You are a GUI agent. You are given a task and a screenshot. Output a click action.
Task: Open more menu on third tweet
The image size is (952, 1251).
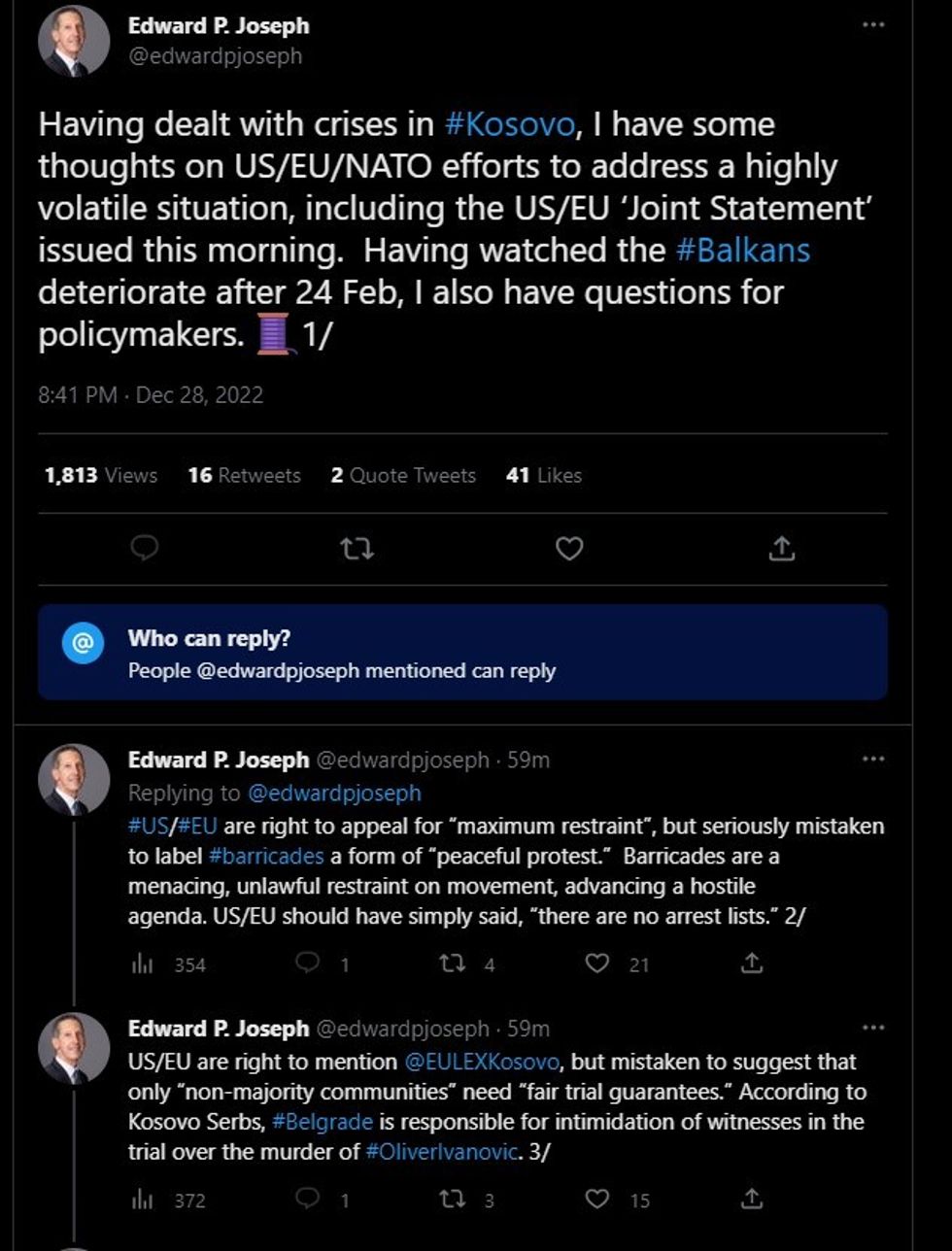tap(872, 1028)
